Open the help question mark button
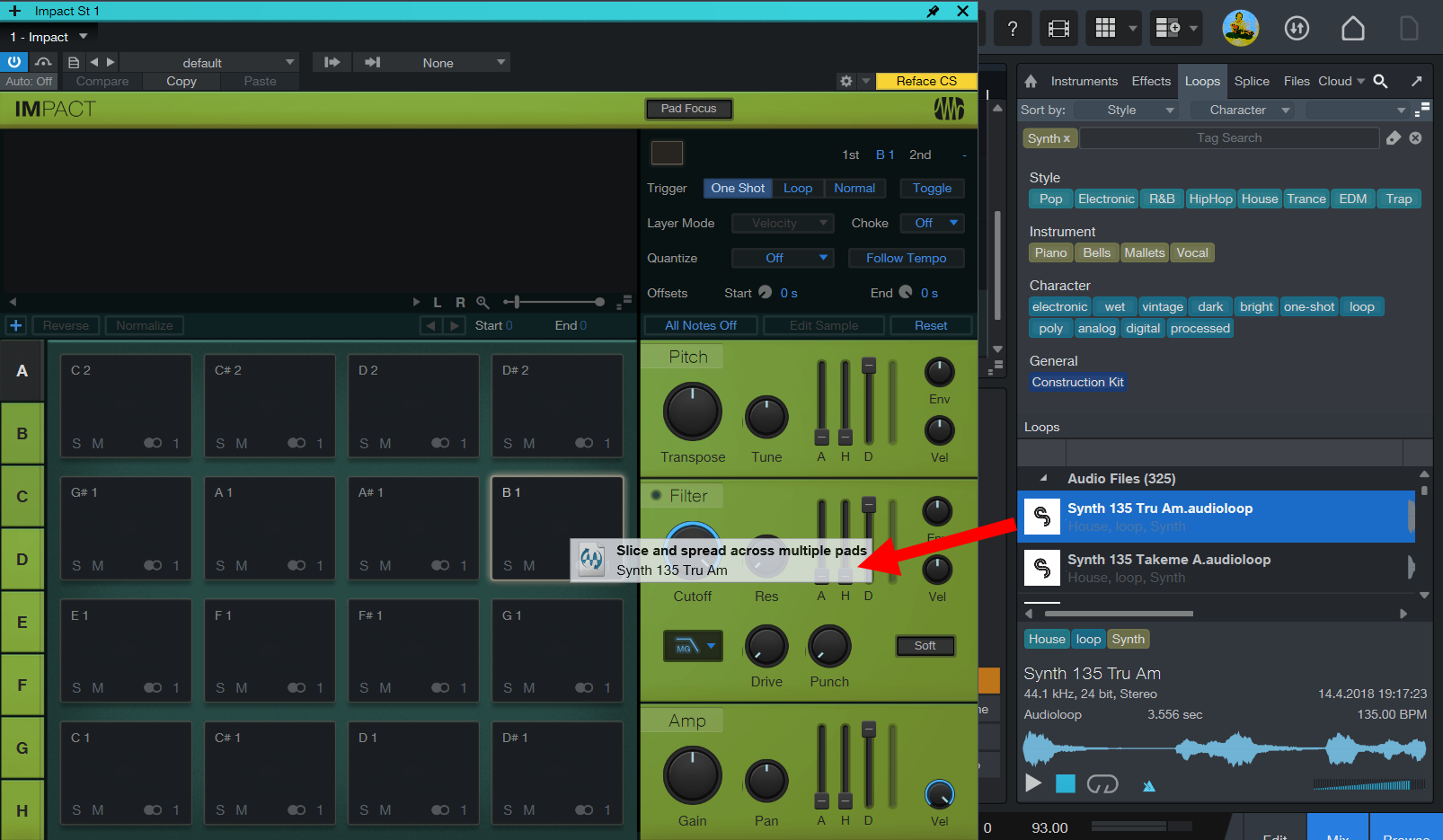Viewport: 1443px width, 840px height. 1013,29
